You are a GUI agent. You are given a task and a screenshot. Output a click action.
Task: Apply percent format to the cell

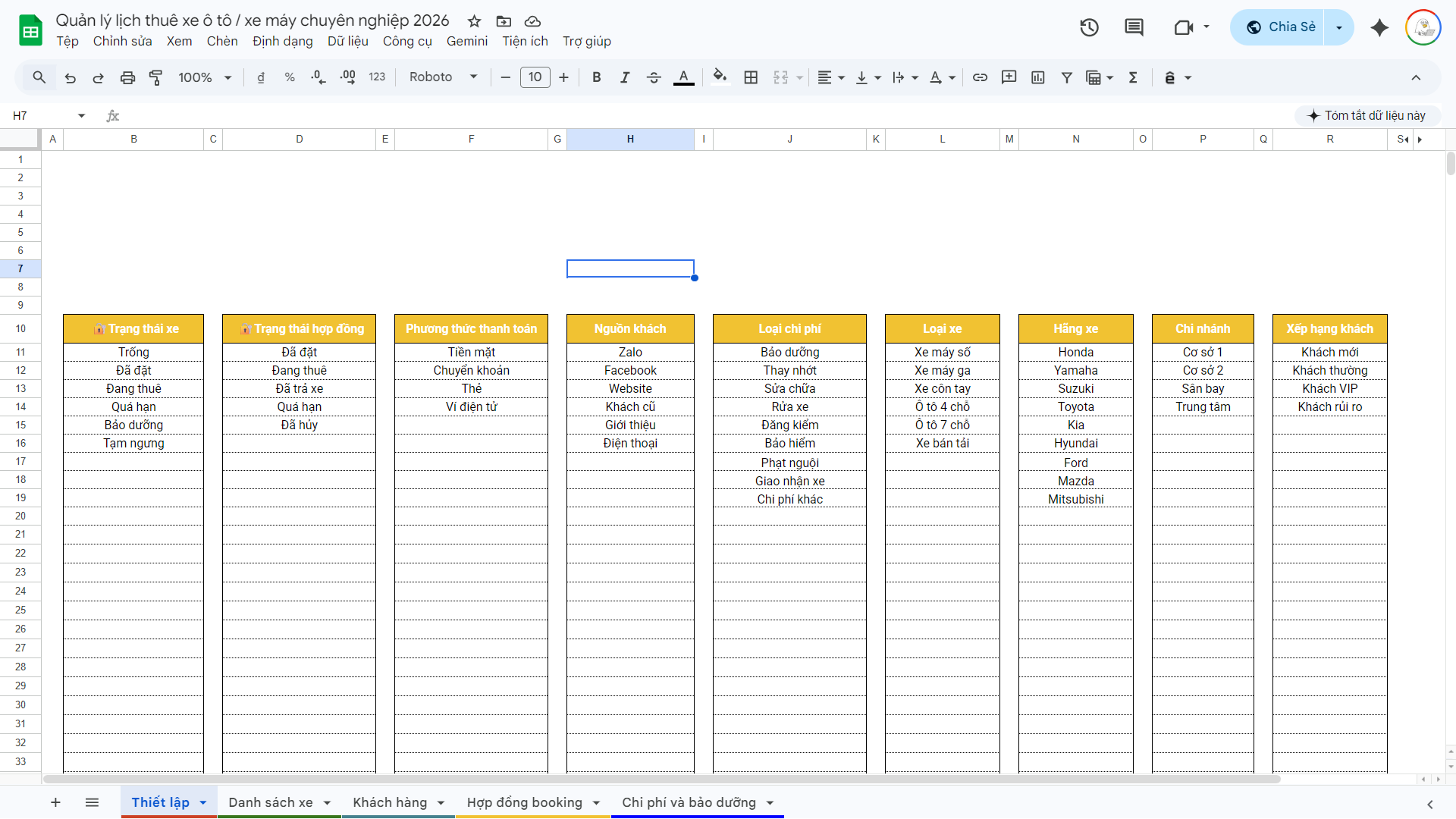coord(289,77)
